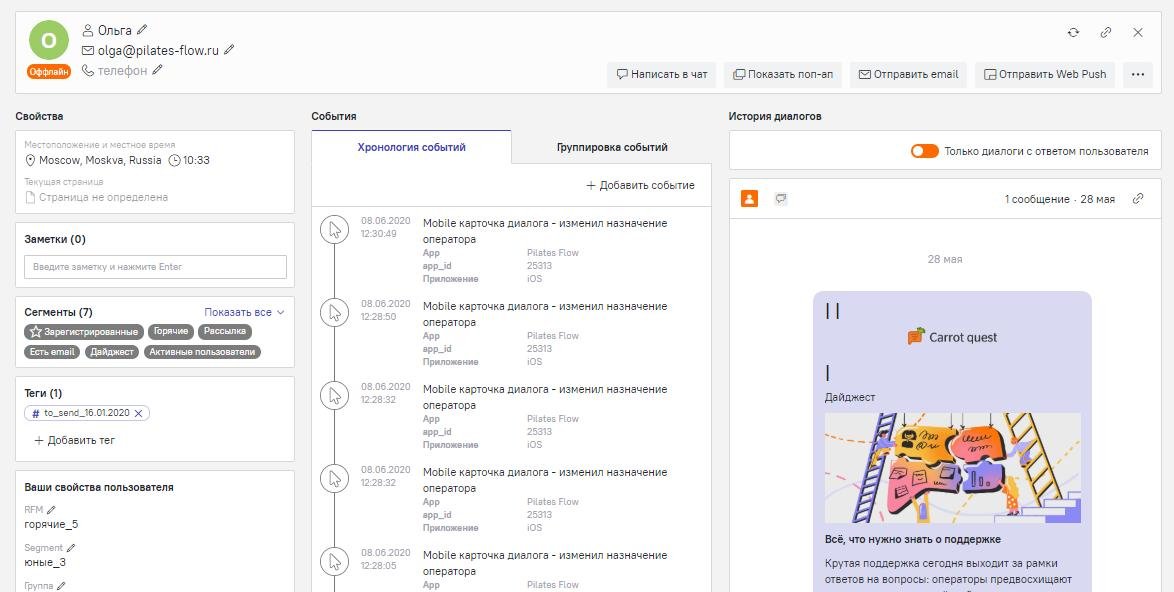Toggle only dialogs with user reply
This screenshot has height=592, width=1174.
pos(924,151)
